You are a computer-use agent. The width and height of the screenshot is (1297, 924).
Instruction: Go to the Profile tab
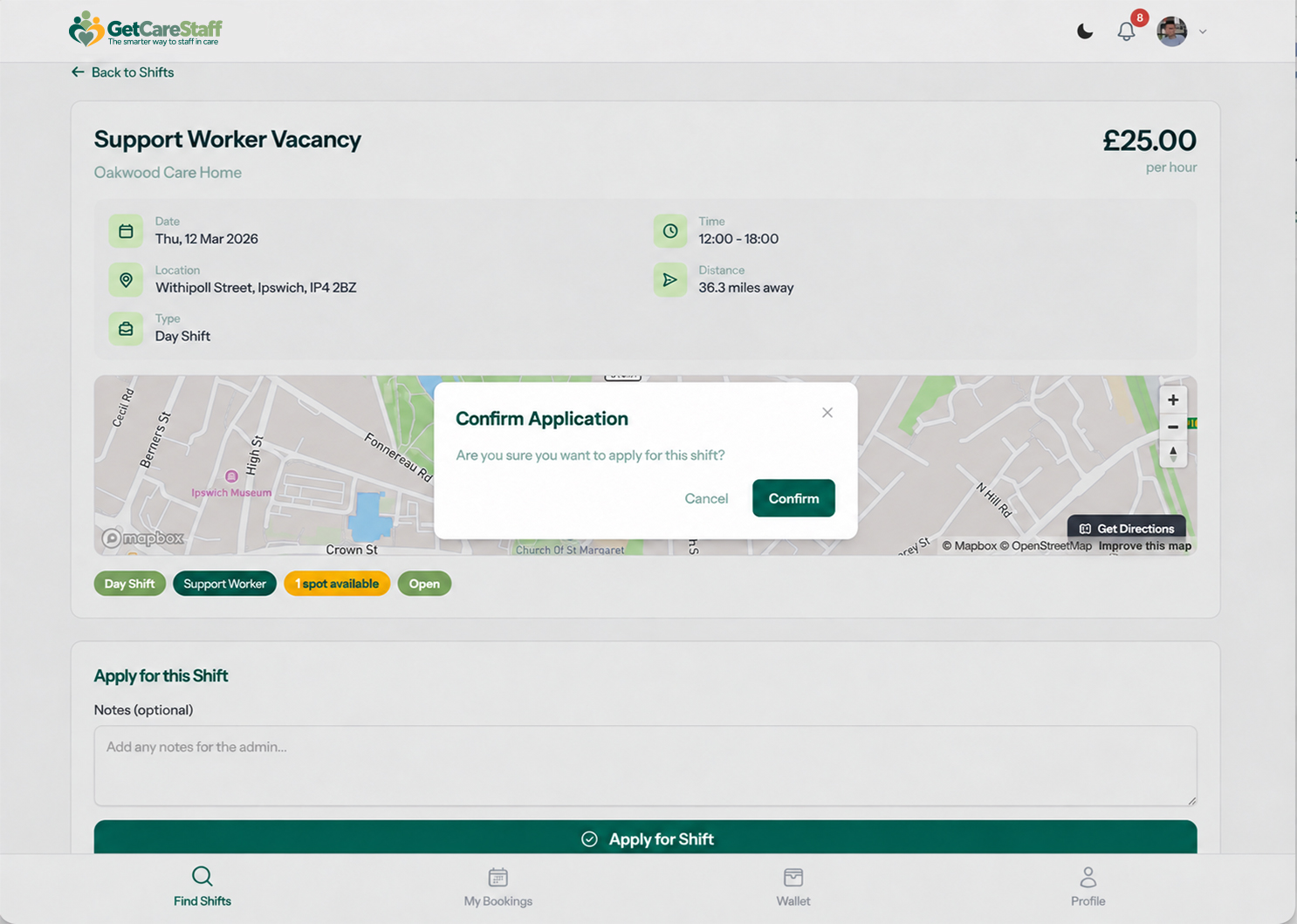click(x=1088, y=887)
